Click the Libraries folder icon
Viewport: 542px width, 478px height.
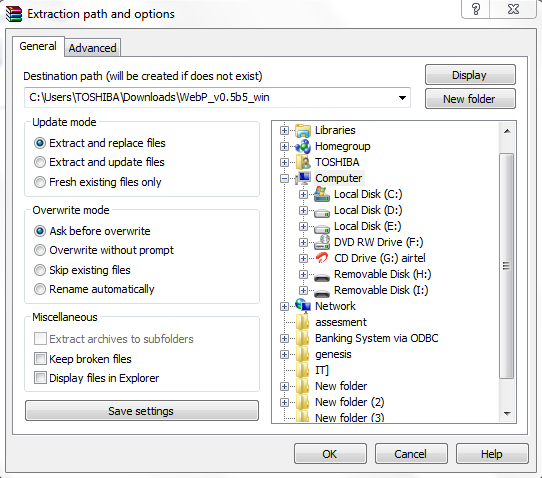tap(303, 131)
